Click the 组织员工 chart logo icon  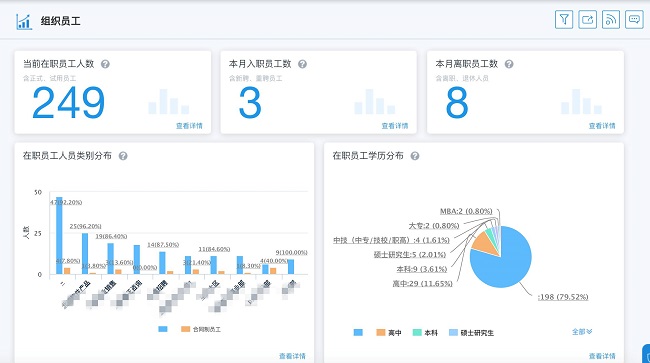point(24,22)
